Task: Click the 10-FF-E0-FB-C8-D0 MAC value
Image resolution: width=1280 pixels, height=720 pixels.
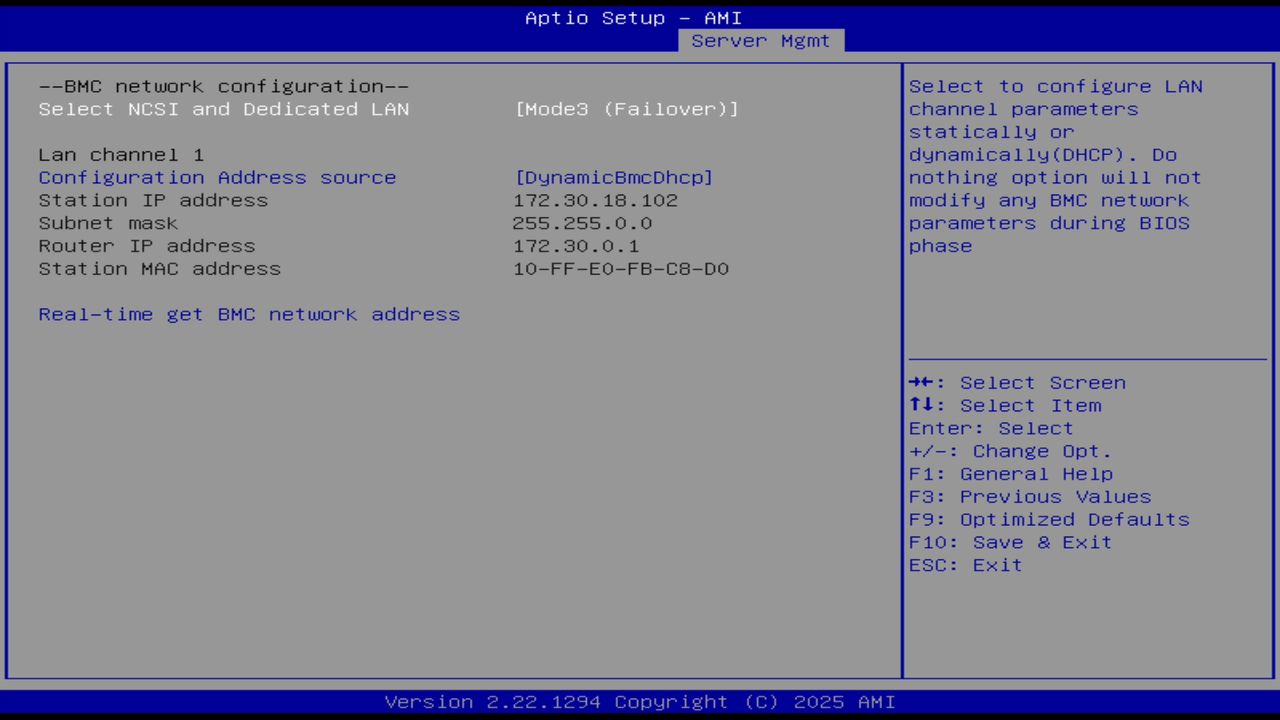Action: pos(621,269)
